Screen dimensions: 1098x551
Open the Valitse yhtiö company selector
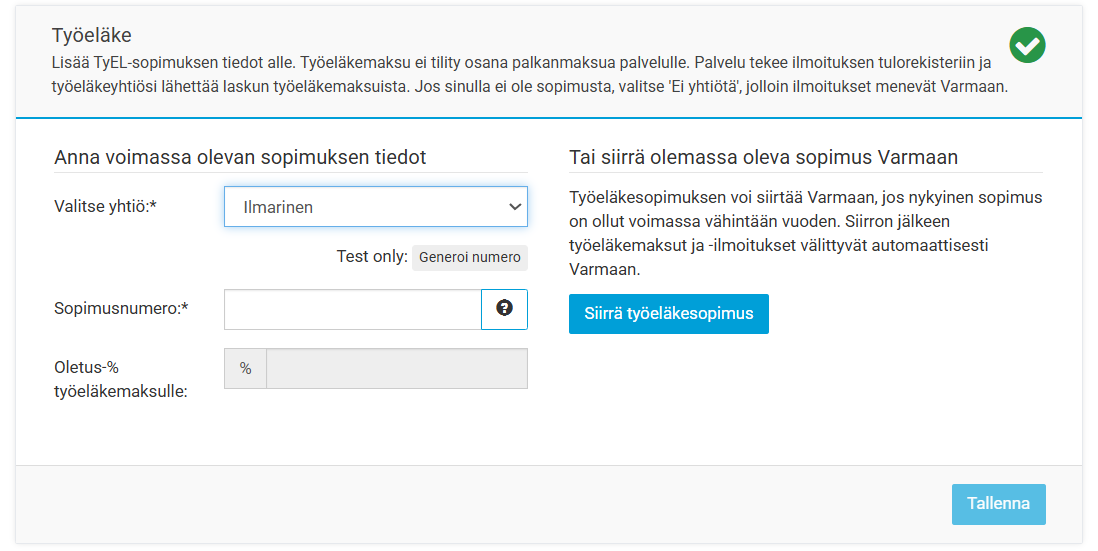(375, 207)
